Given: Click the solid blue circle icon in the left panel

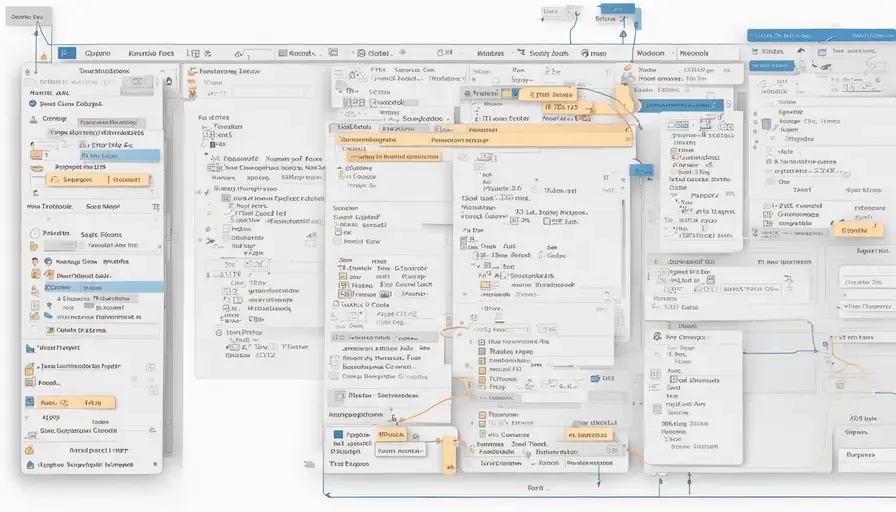Looking at the screenshot, I should point(33,103).
